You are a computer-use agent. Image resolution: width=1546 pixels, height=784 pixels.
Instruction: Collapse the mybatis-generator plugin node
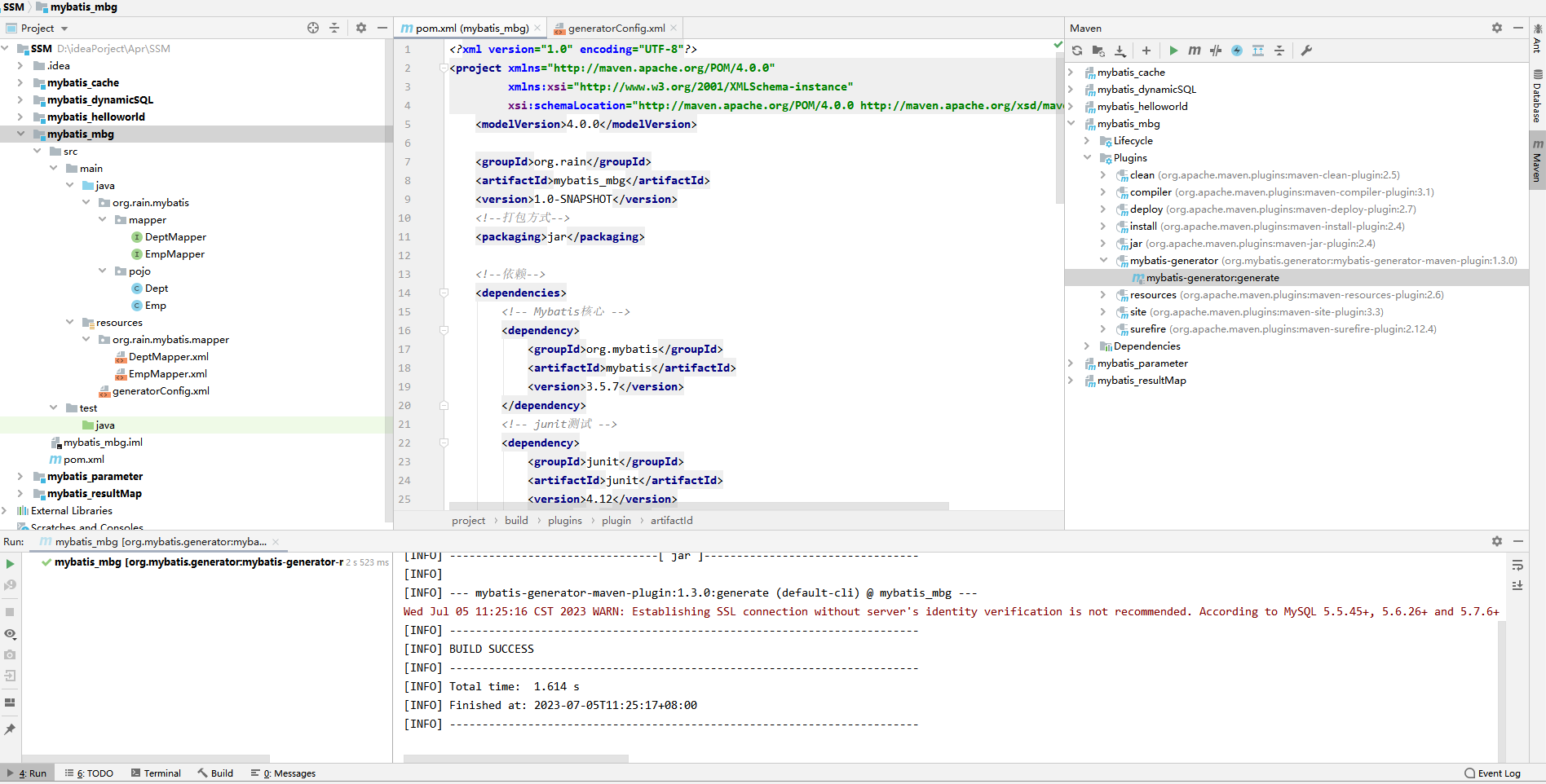click(1103, 261)
